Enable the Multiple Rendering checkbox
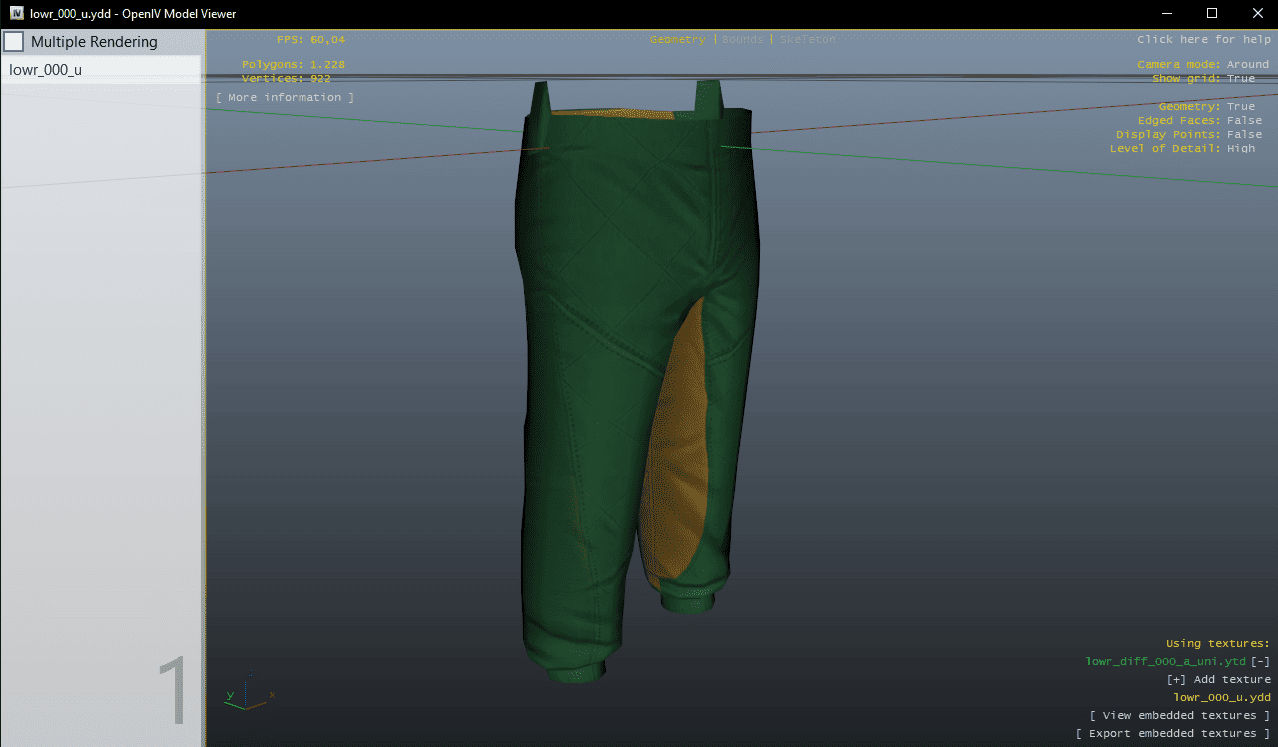Screen dimensions: 1278x747 point(14,42)
